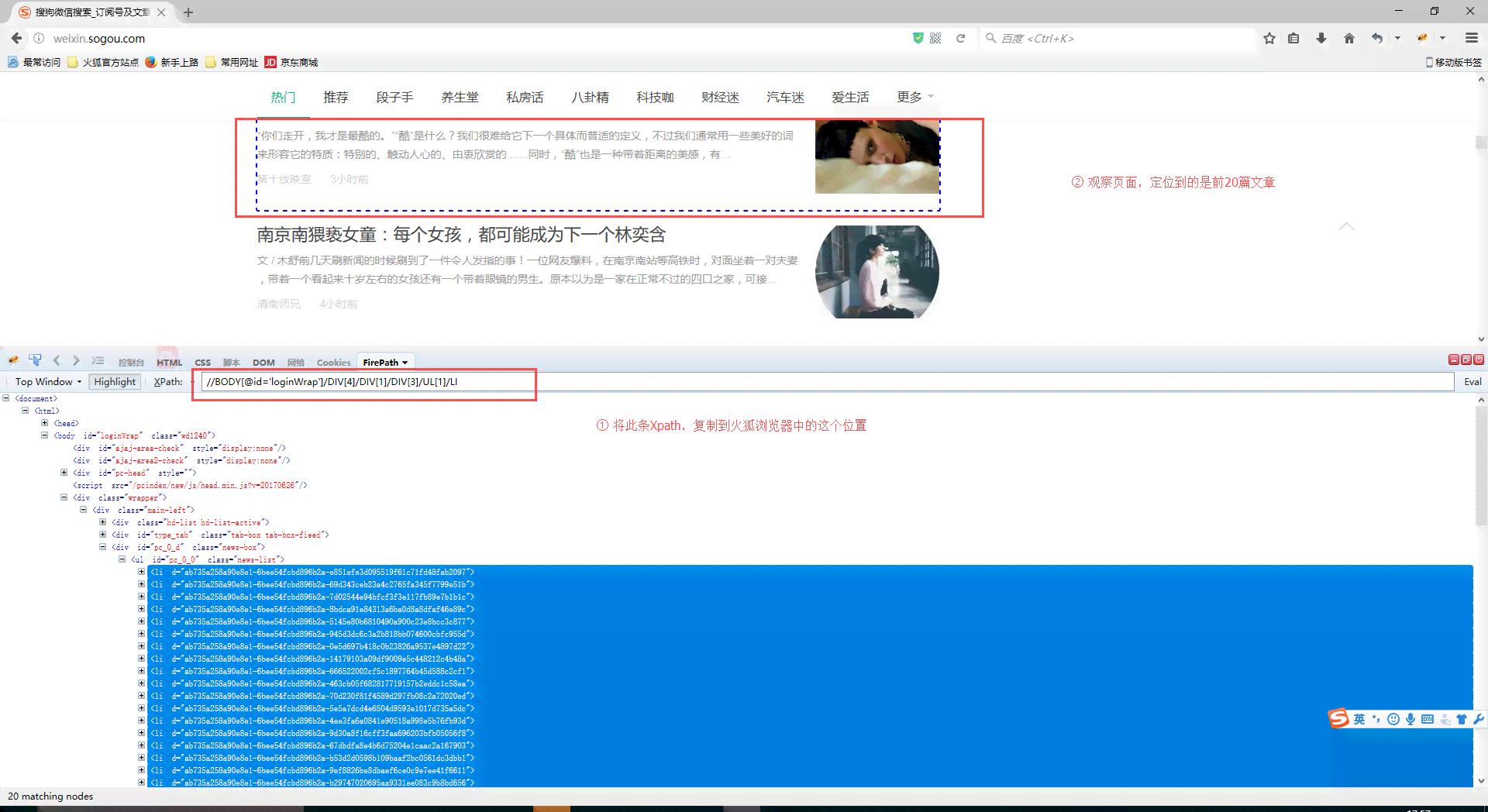1488x812 pixels.
Task: Collapse the <document> node
Action: [x=6, y=398]
